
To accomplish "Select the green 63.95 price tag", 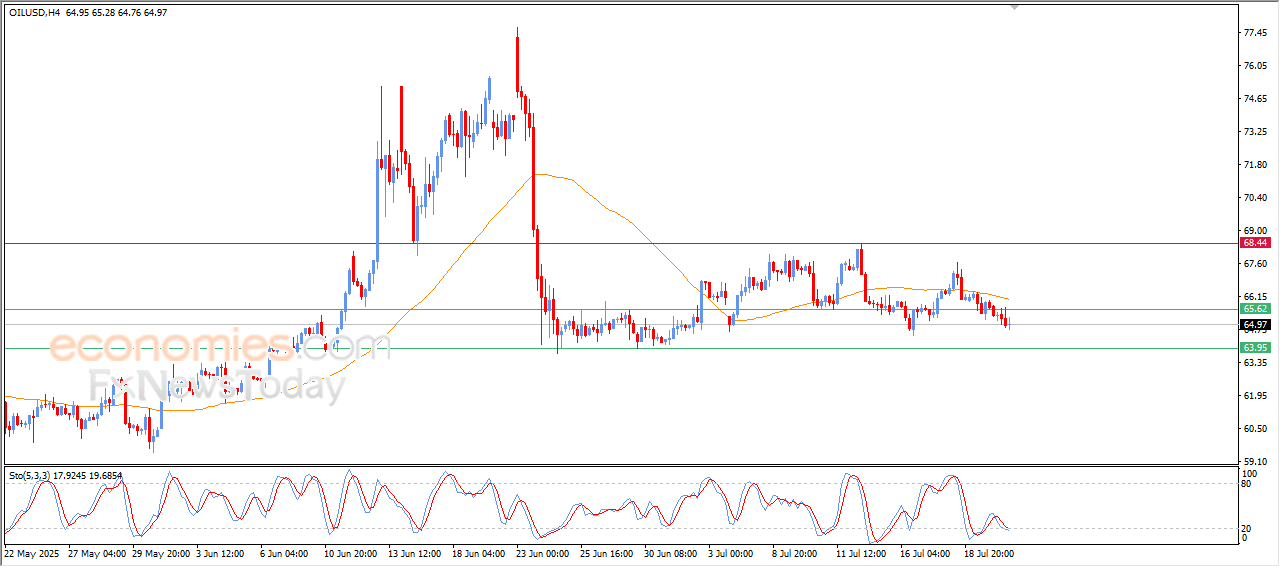I will tap(1255, 348).
